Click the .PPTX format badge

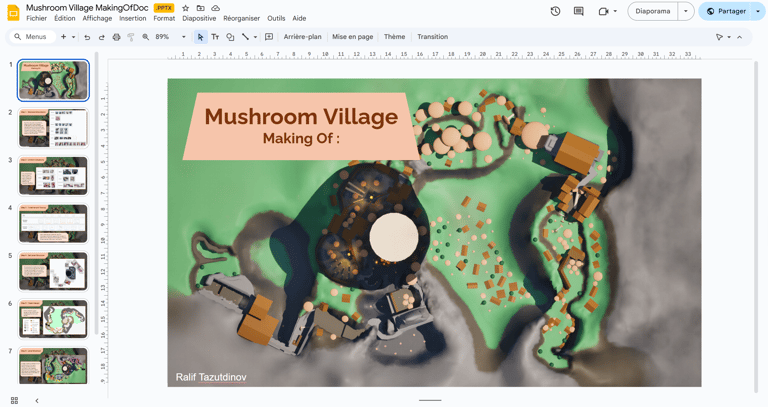pyautogui.click(x=164, y=8)
